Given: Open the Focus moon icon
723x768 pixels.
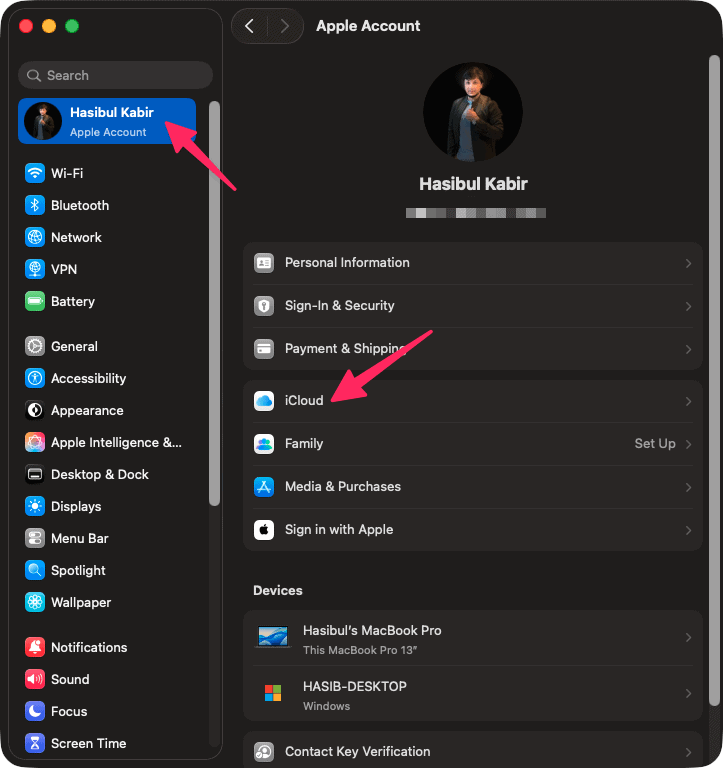Looking at the screenshot, I should (x=35, y=711).
